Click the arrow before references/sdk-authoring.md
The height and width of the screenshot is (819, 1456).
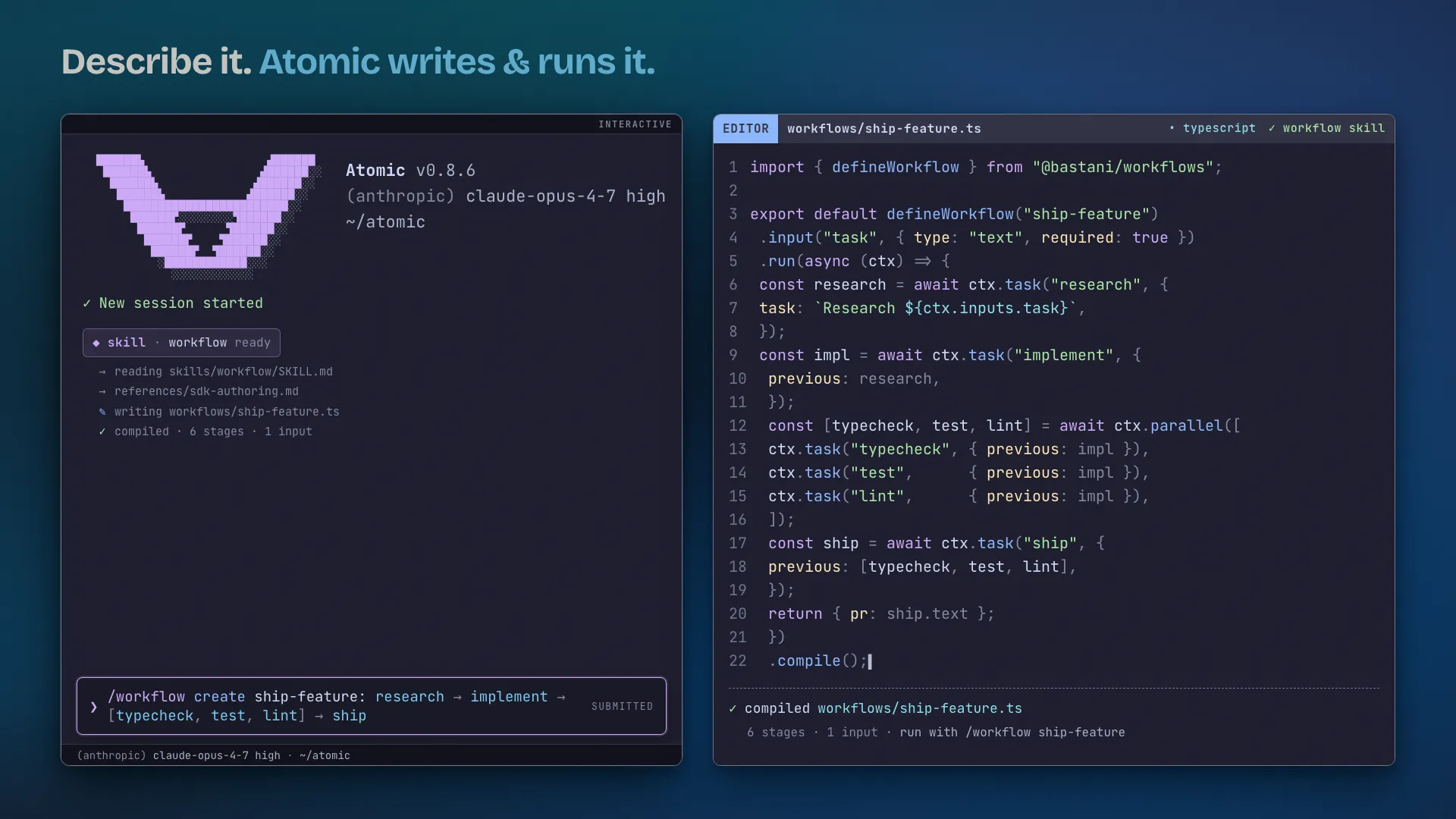(x=102, y=391)
